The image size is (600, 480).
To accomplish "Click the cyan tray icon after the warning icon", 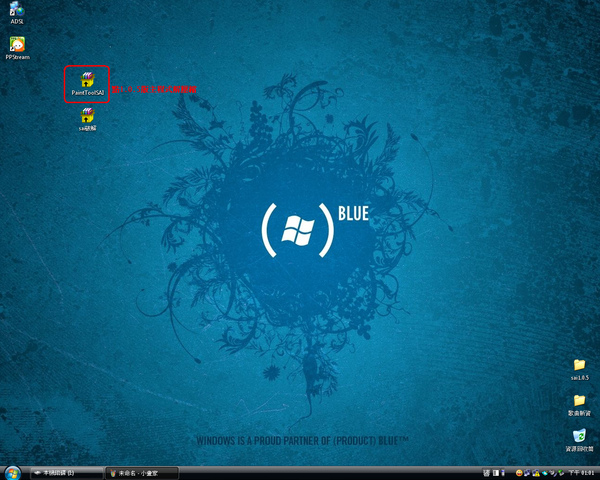I will (545, 473).
